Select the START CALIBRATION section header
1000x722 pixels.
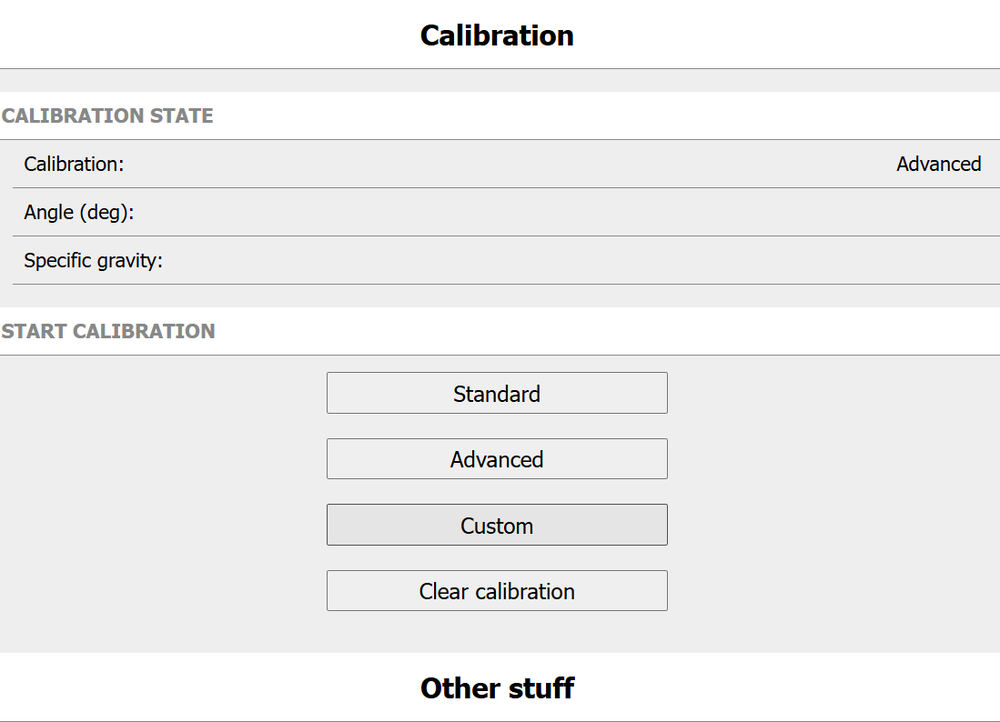click(108, 331)
